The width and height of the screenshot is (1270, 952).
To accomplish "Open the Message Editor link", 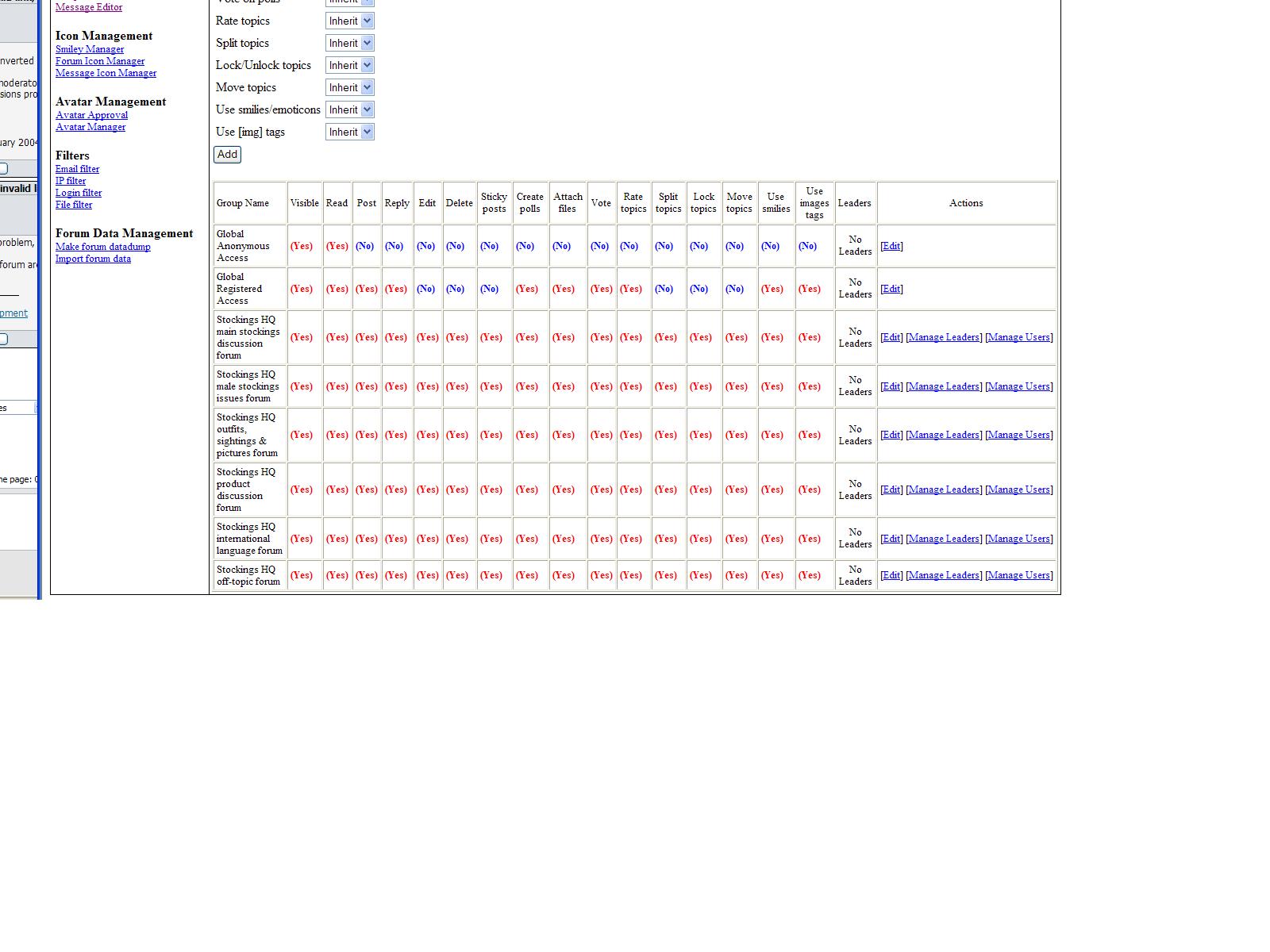I will point(89,7).
